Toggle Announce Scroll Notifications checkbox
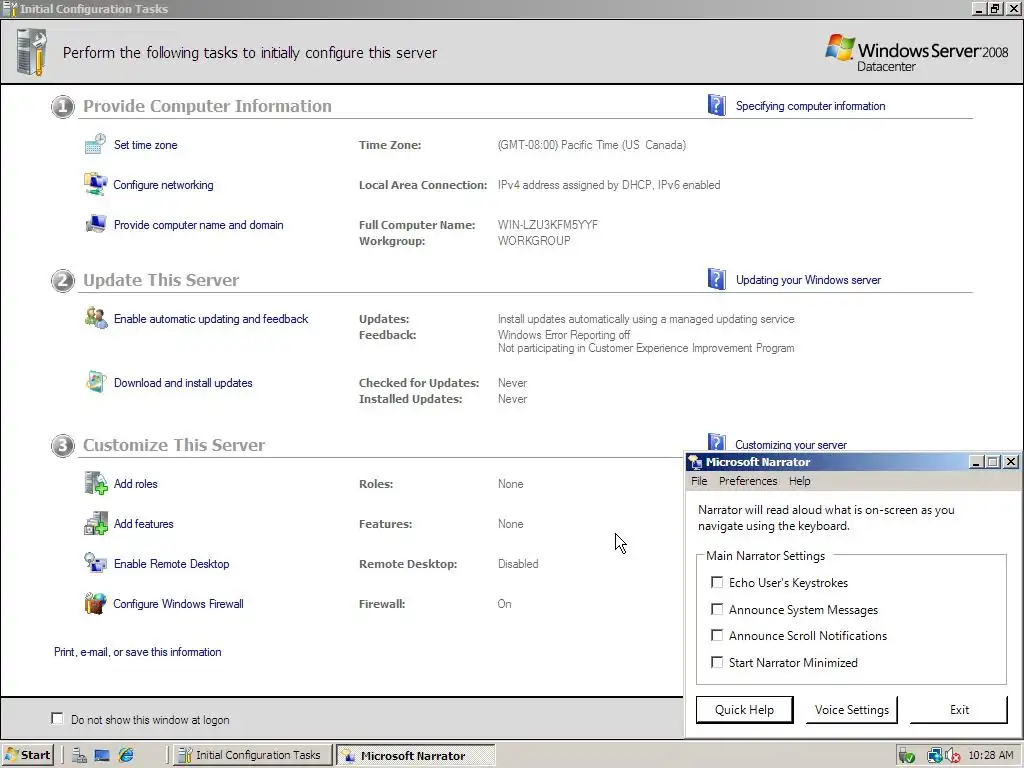1024x768 pixels. pos(717,635)
